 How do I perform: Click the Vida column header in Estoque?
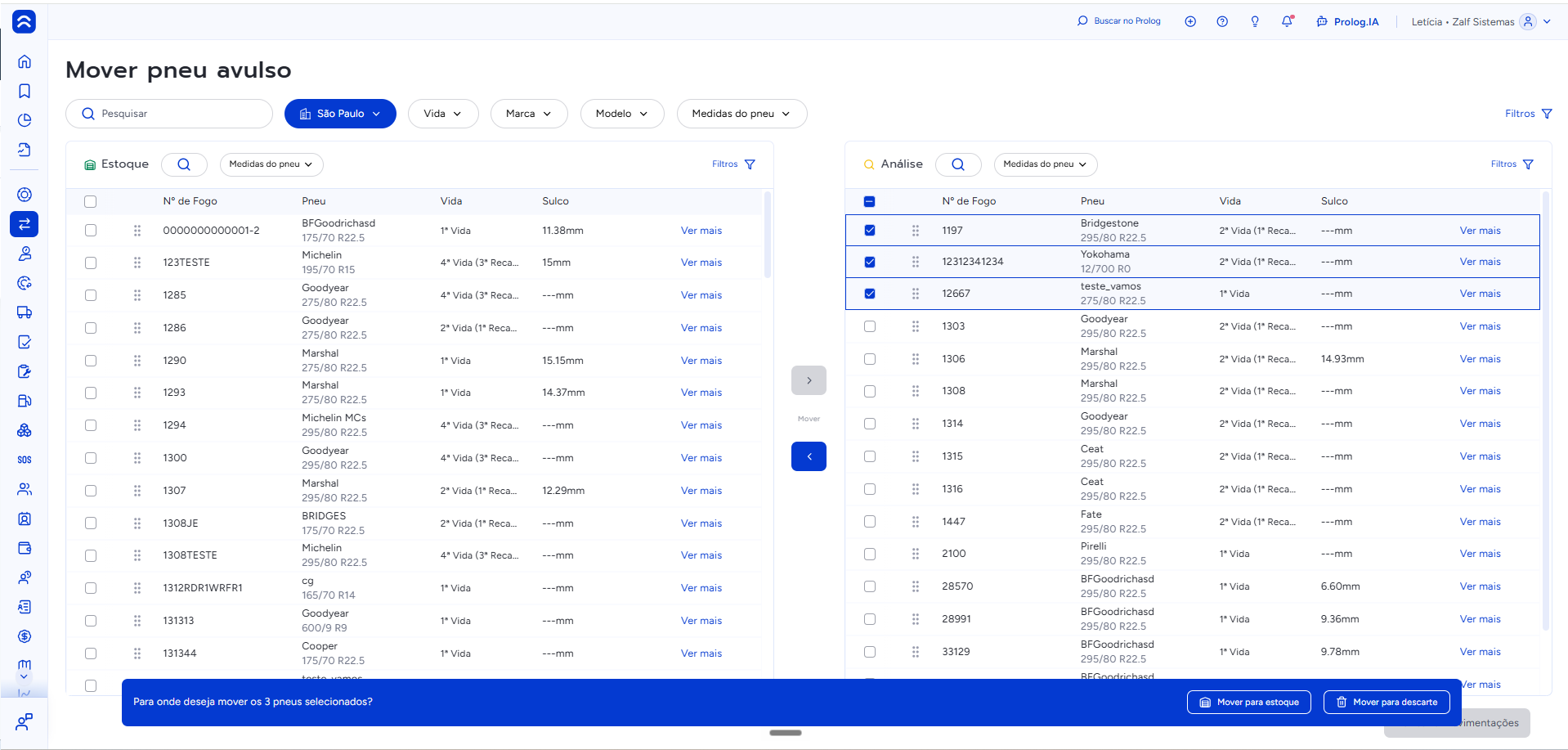(451, 201)
